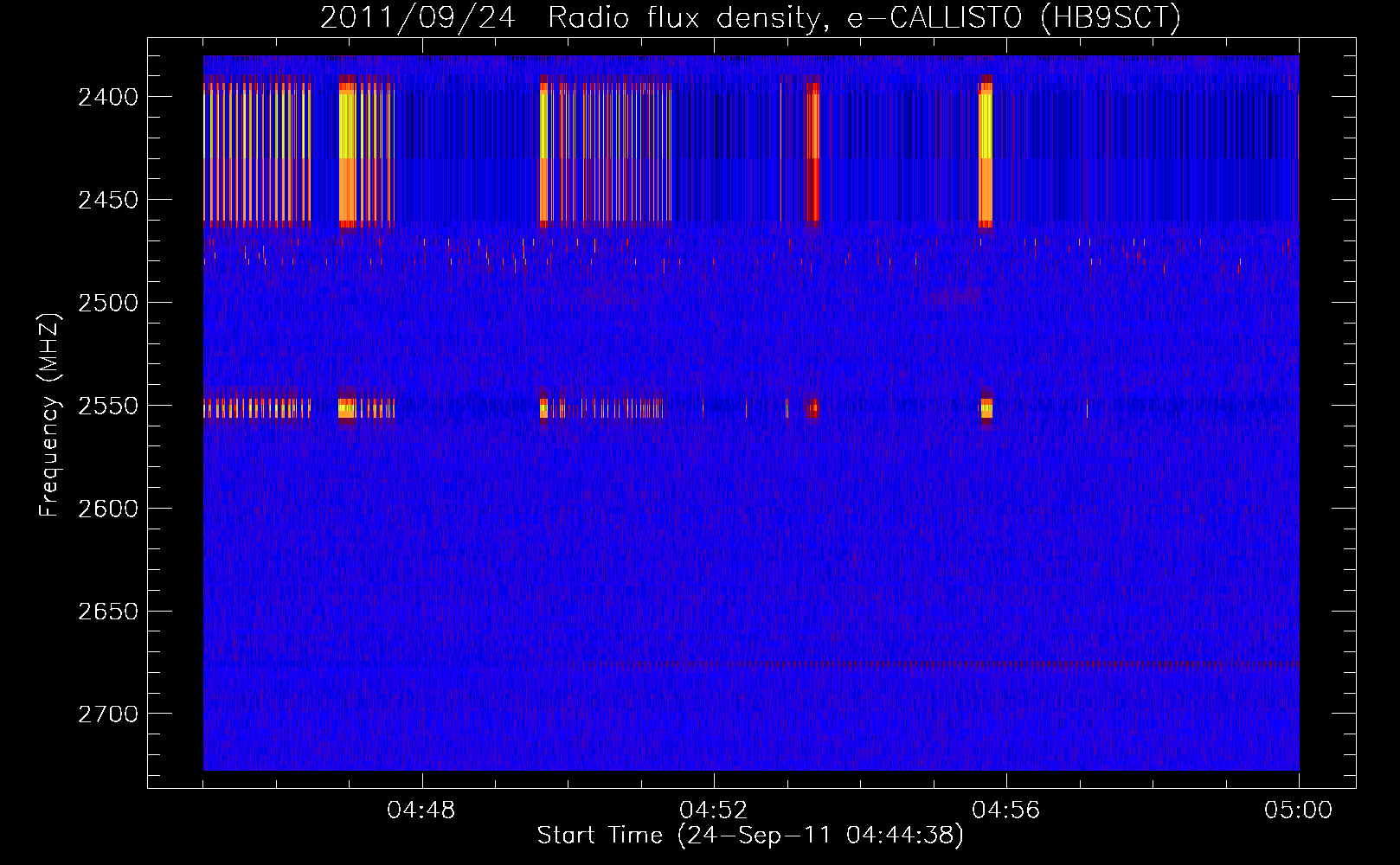
Task: Click the 04:52 time tick label
Action: pos(714,811)
